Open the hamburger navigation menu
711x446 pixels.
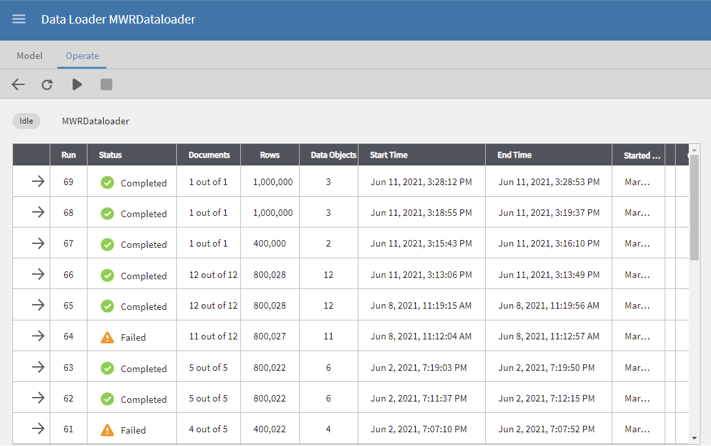point(19,19)
